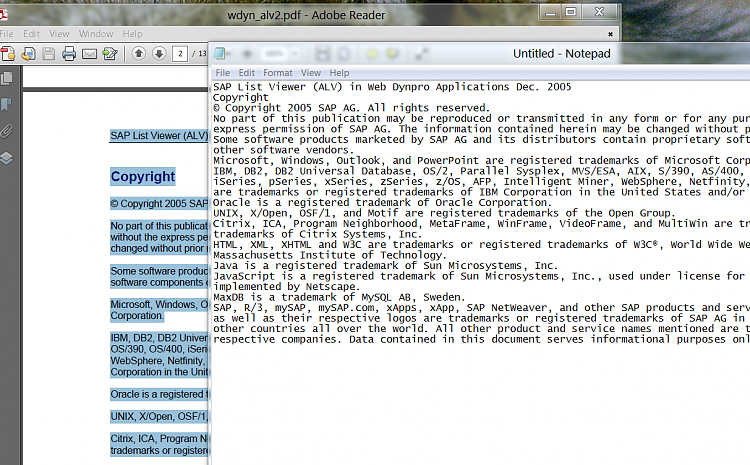
Task: Click the Create PDF icon in Reader toolbar
Action: click(x=8, y=54)
